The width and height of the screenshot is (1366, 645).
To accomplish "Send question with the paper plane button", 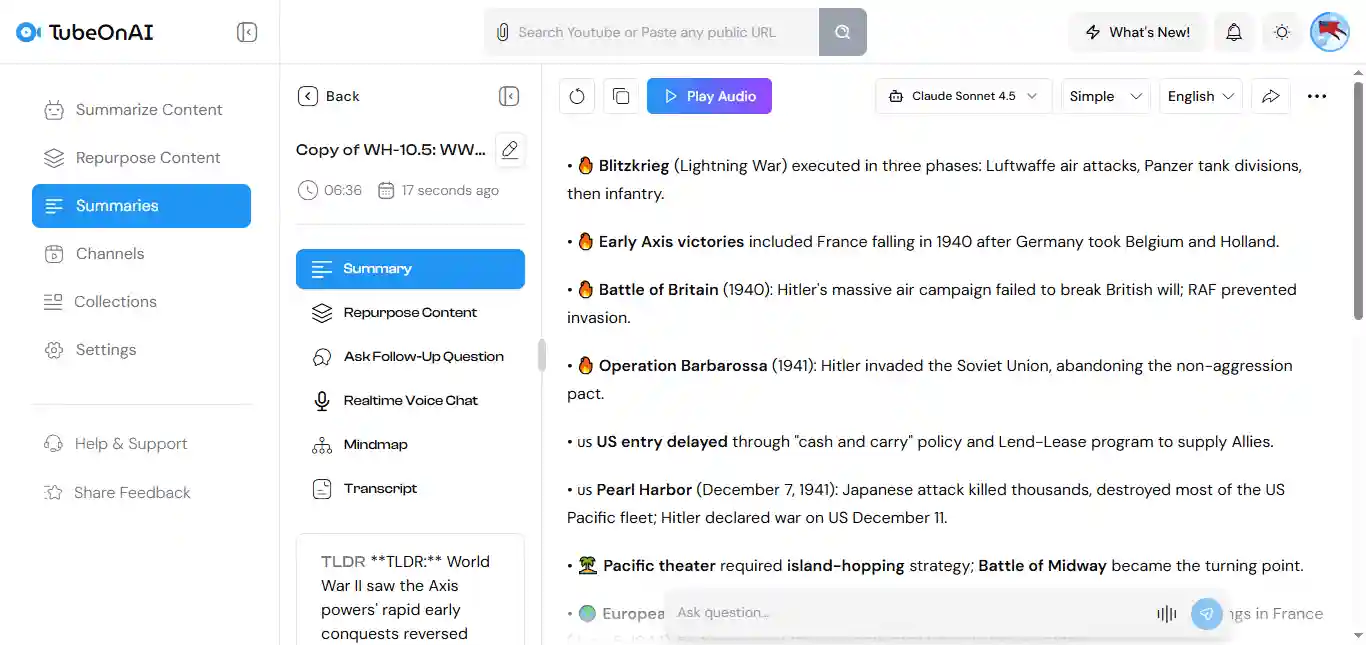I will (1207, 614).
